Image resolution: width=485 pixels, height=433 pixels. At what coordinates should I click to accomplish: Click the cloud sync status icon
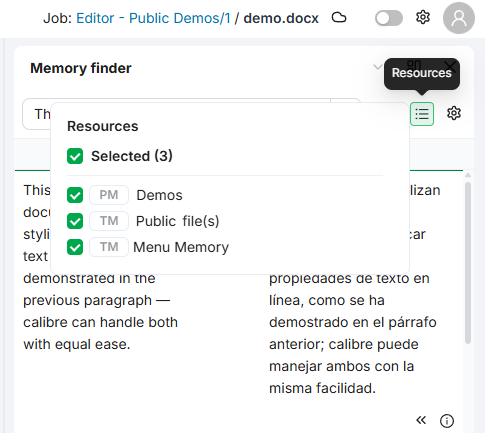(339, 17)
